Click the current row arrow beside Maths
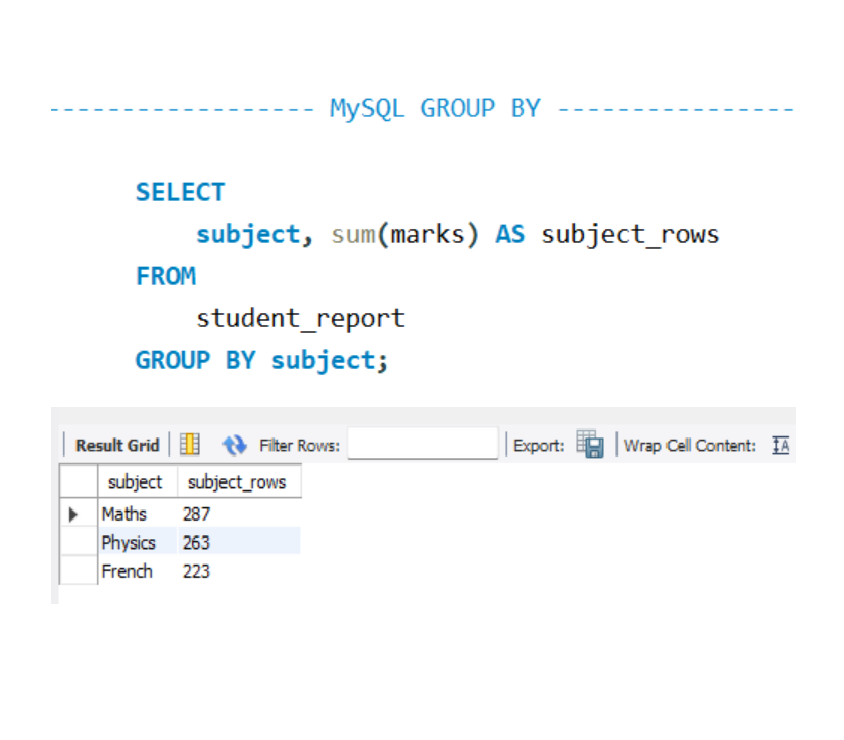 73,514
